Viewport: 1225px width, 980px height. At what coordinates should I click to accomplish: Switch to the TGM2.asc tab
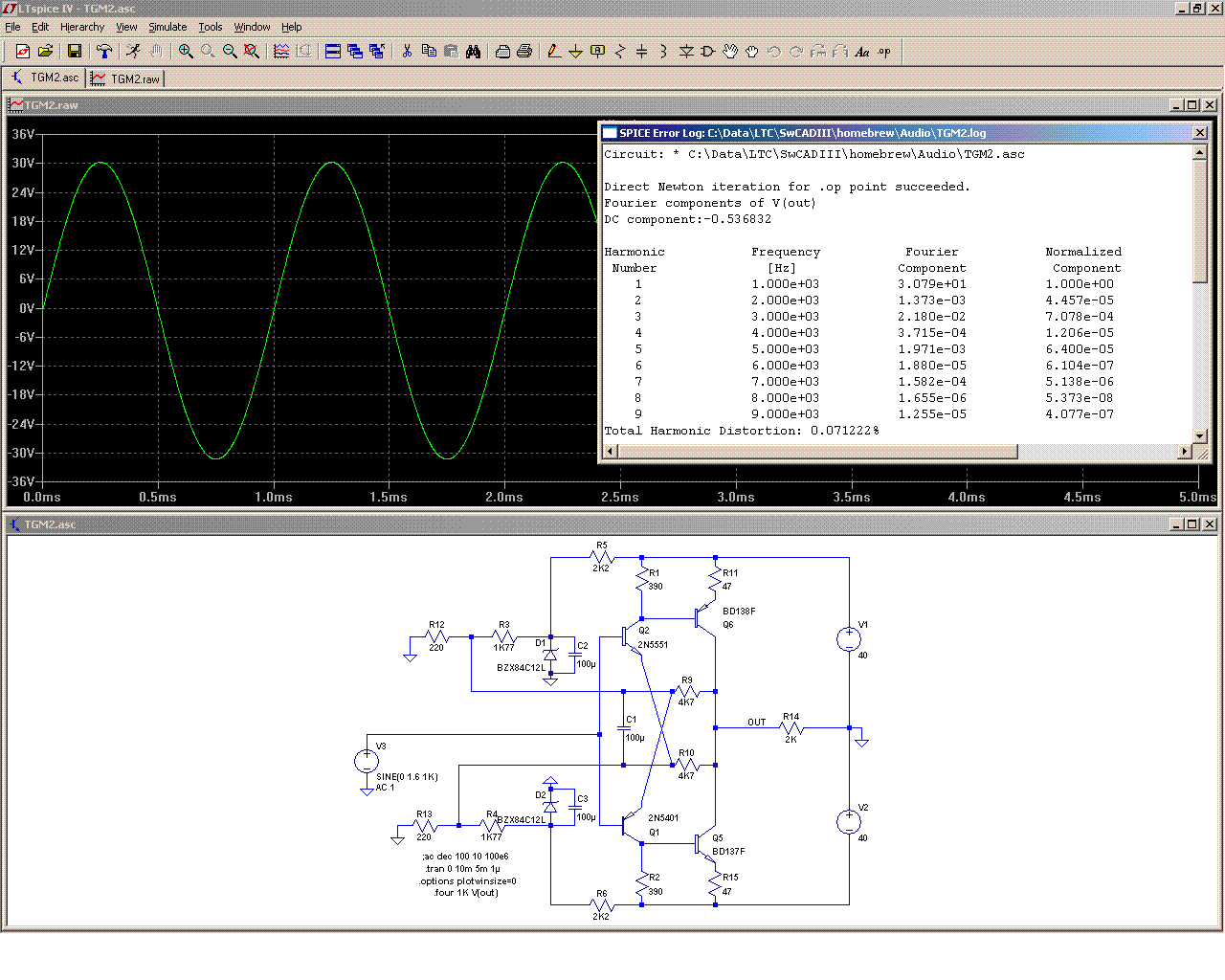(x=45, y=78)
